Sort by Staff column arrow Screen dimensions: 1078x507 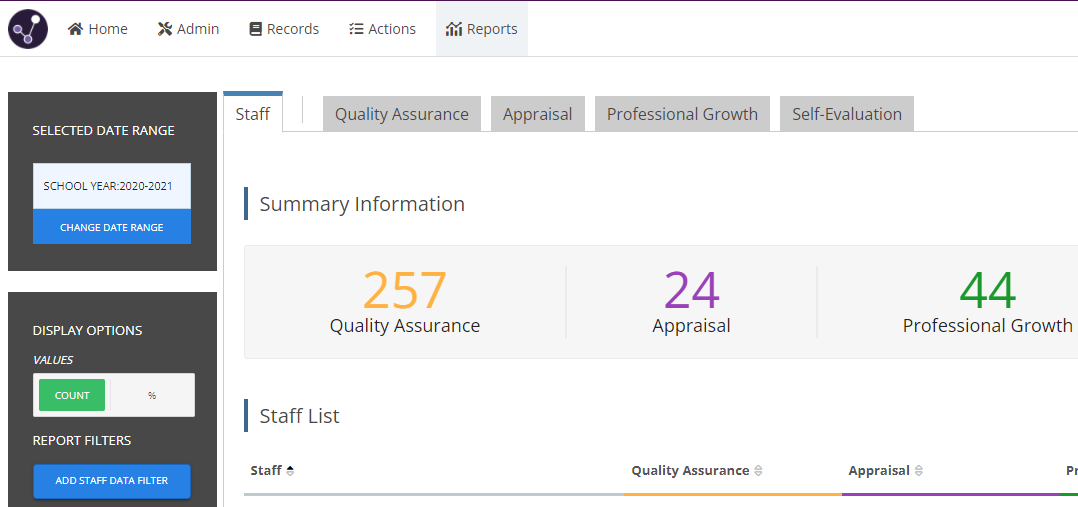tap(290, 470)
